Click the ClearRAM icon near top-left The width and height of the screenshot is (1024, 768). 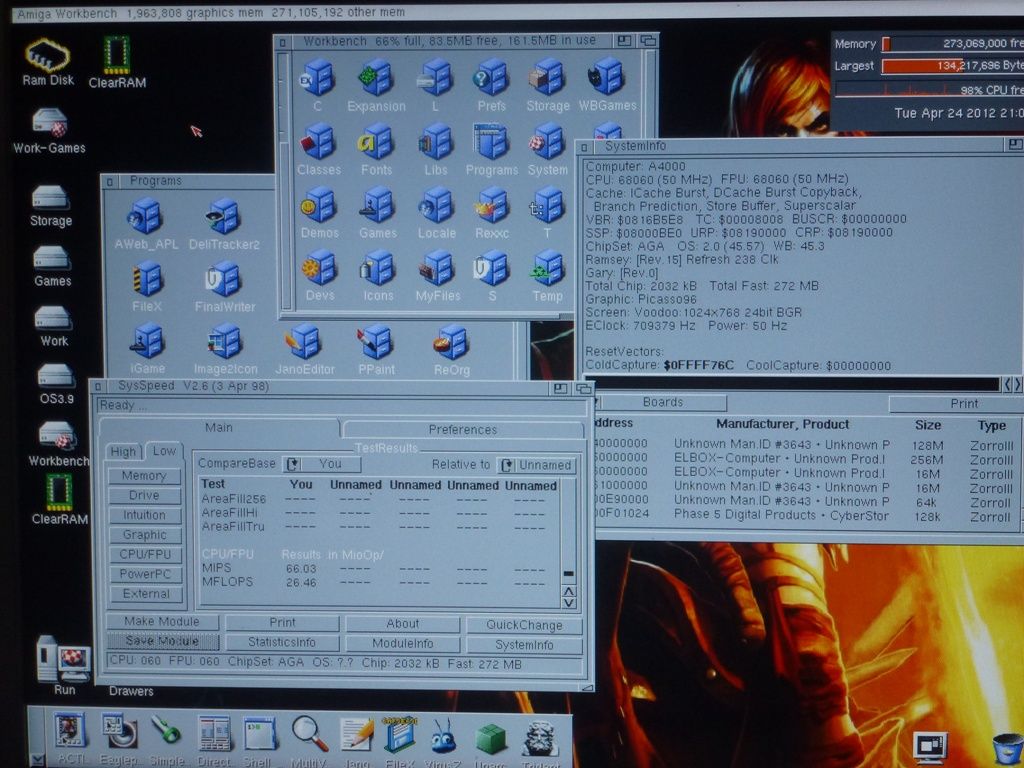coord(117,60)
